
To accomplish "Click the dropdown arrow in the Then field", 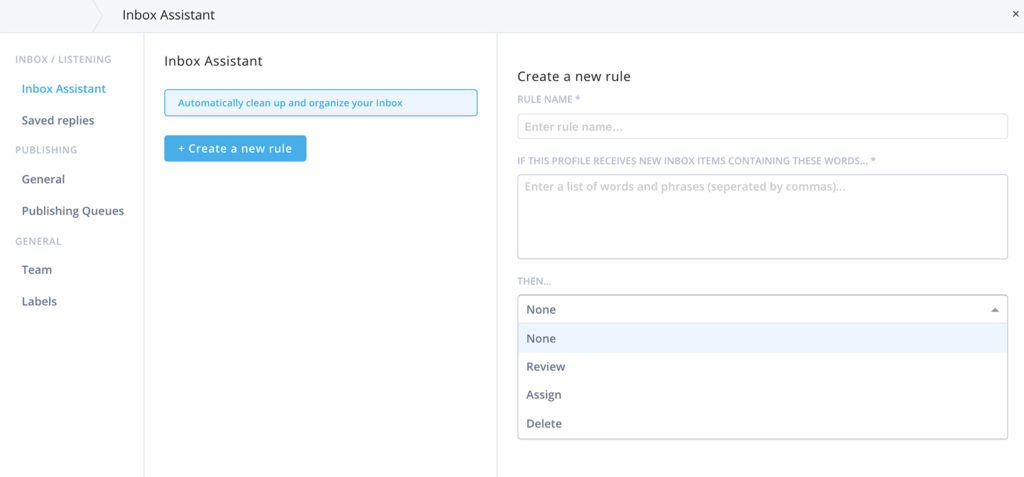I will [x=994, y=310].
